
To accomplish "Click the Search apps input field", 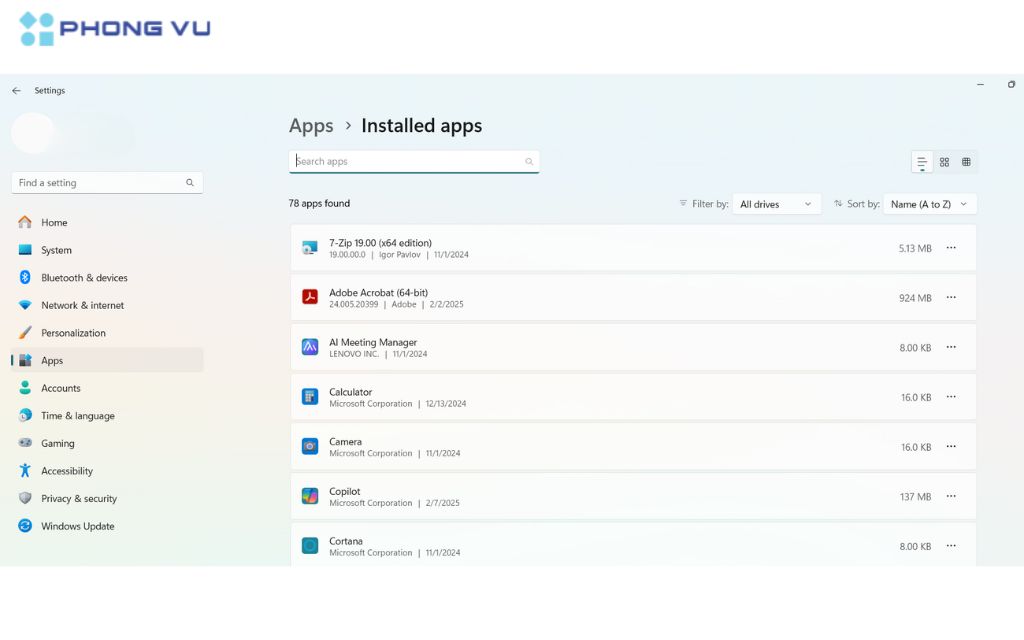I will tap(414, 161).
